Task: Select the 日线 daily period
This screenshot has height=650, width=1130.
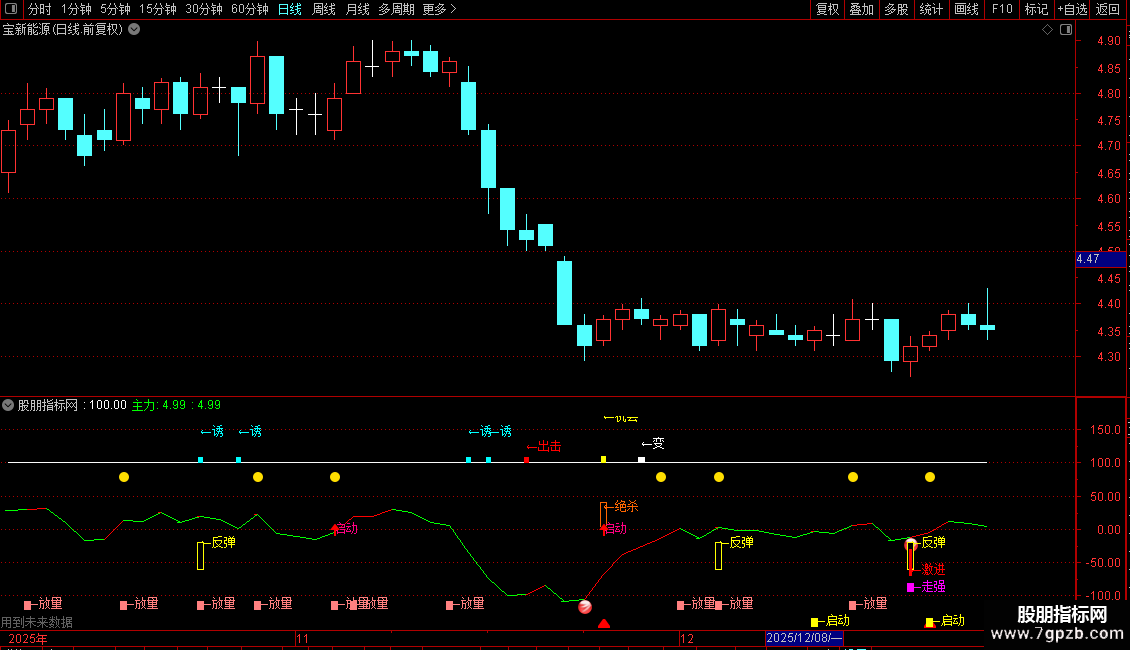Action: pyautogui.click(x=290, y=9)
